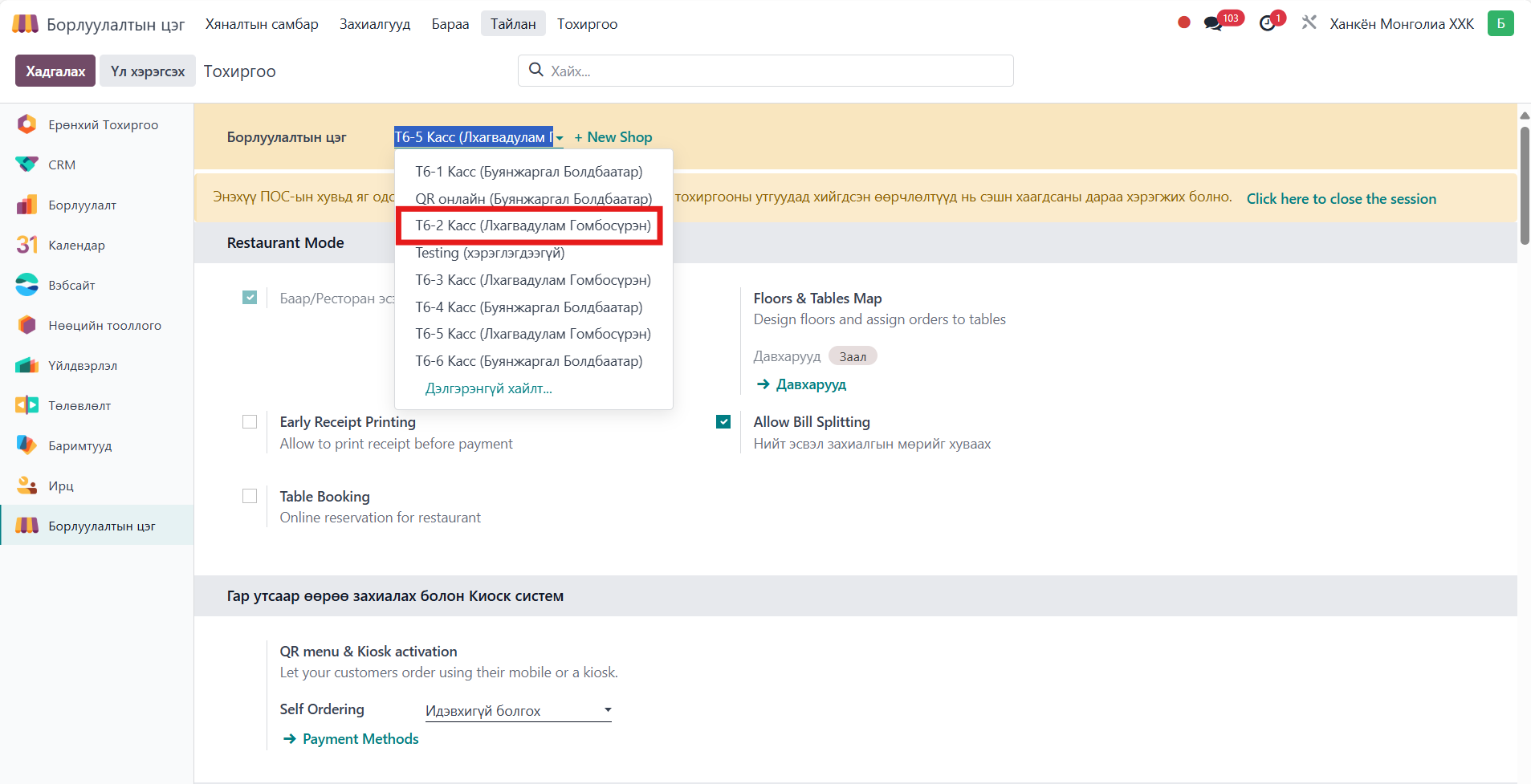Select Т6-3 Касс (Лхагвадулам Гомбосүрэн) option
Image resolution: width=1531 pixels, height=784 pixels.
coord(533,280)
